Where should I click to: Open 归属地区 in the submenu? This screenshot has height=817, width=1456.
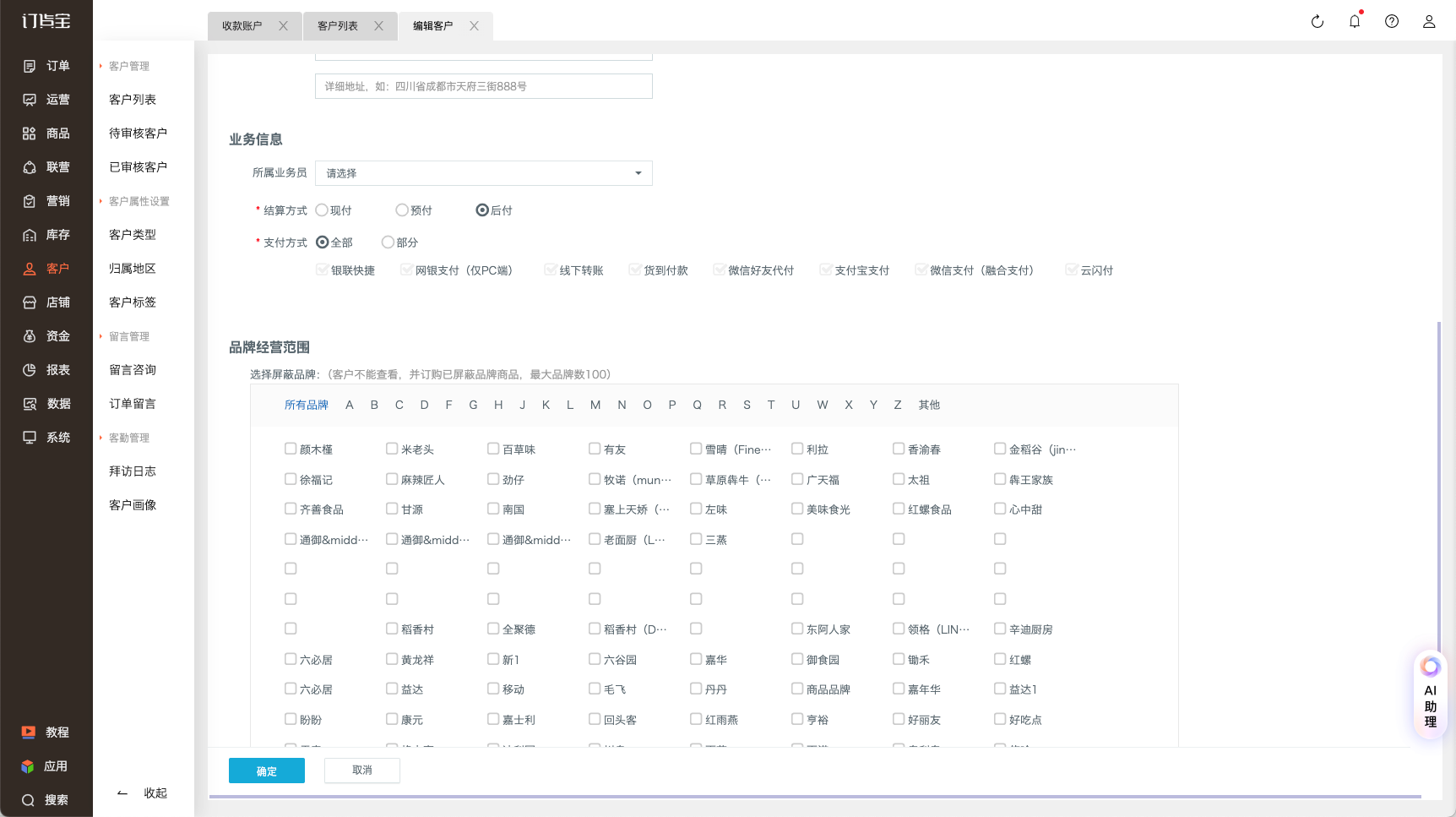point(133,269)
